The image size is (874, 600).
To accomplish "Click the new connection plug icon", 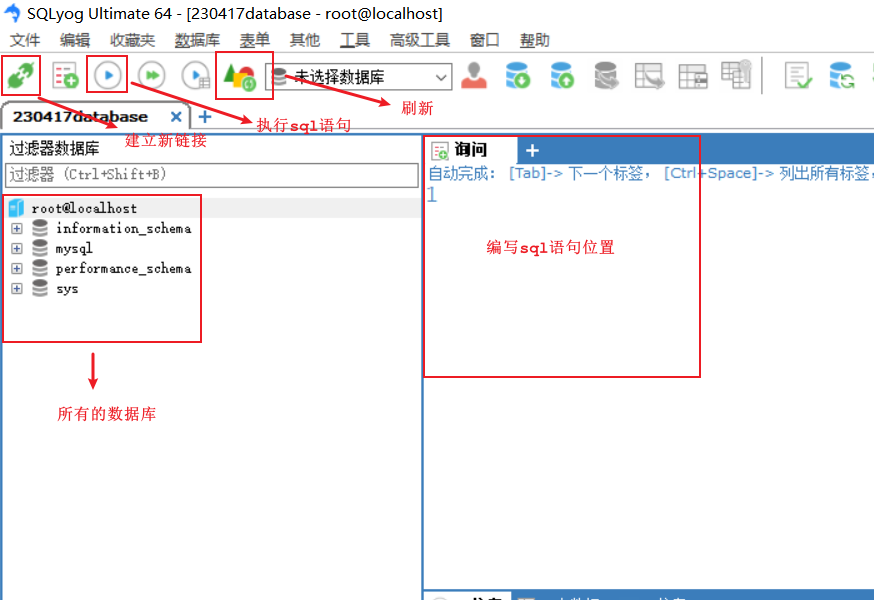I will click(x=21, y=75).
